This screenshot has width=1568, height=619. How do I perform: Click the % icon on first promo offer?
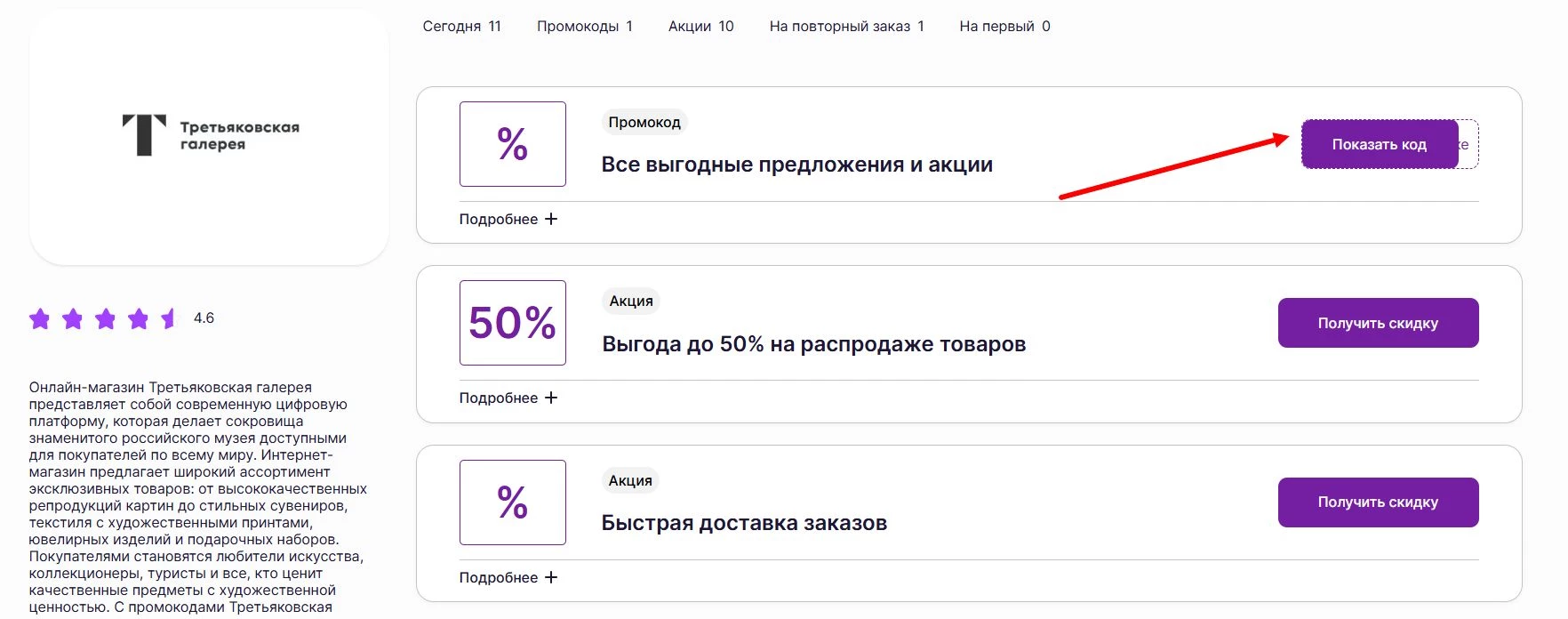[x=513, y=143]
